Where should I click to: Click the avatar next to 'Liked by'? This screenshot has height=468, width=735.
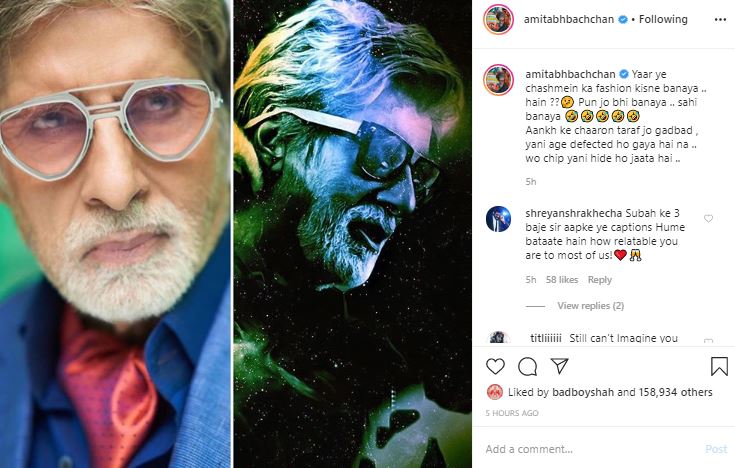(x=494, y=392)
